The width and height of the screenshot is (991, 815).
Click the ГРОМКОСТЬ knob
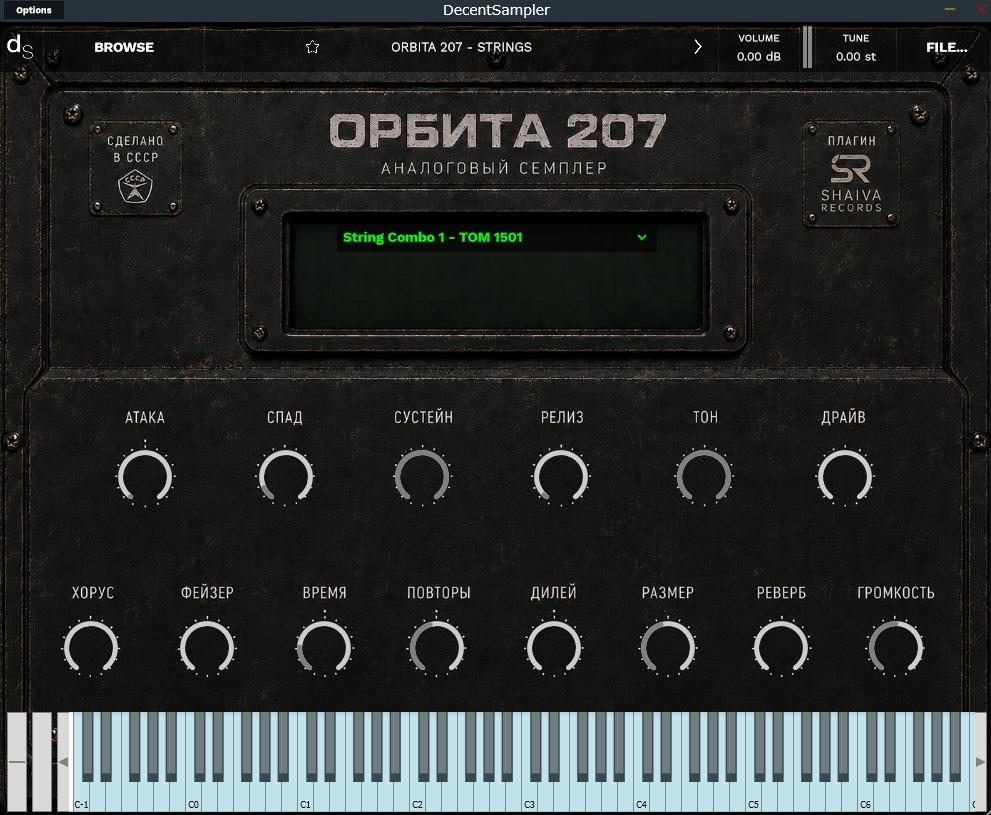click(x=896, y=648)
